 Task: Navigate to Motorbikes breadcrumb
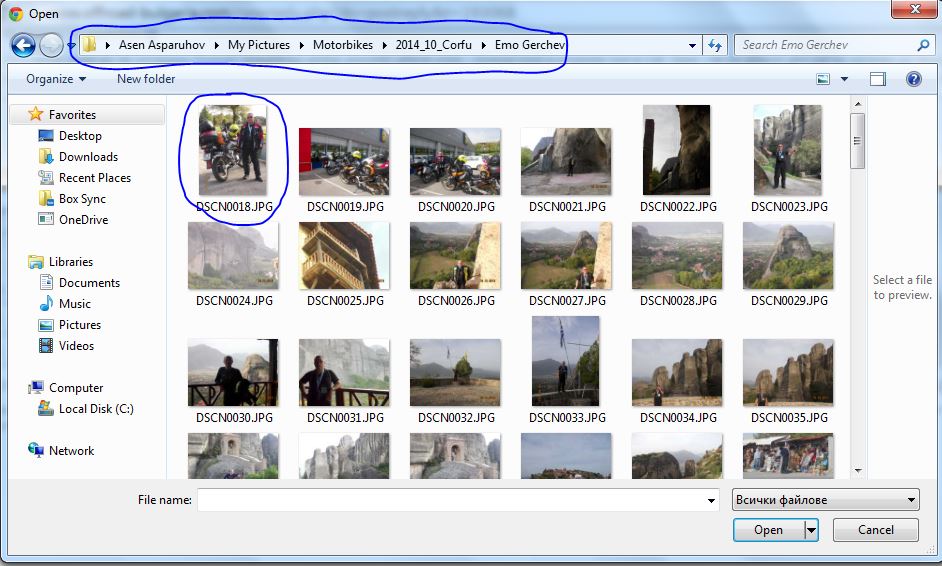[342, 45]
